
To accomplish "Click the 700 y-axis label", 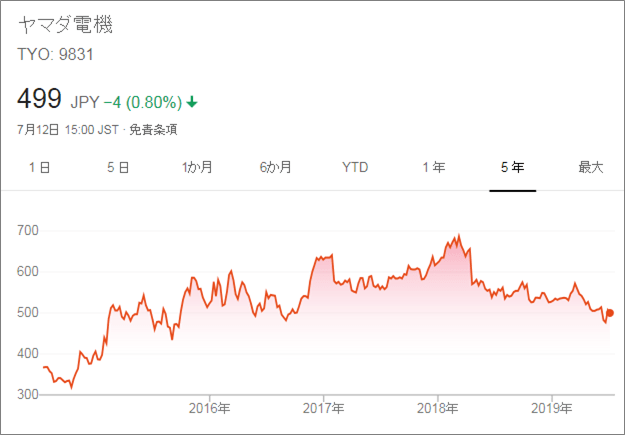I will click(x=28, y=230).
